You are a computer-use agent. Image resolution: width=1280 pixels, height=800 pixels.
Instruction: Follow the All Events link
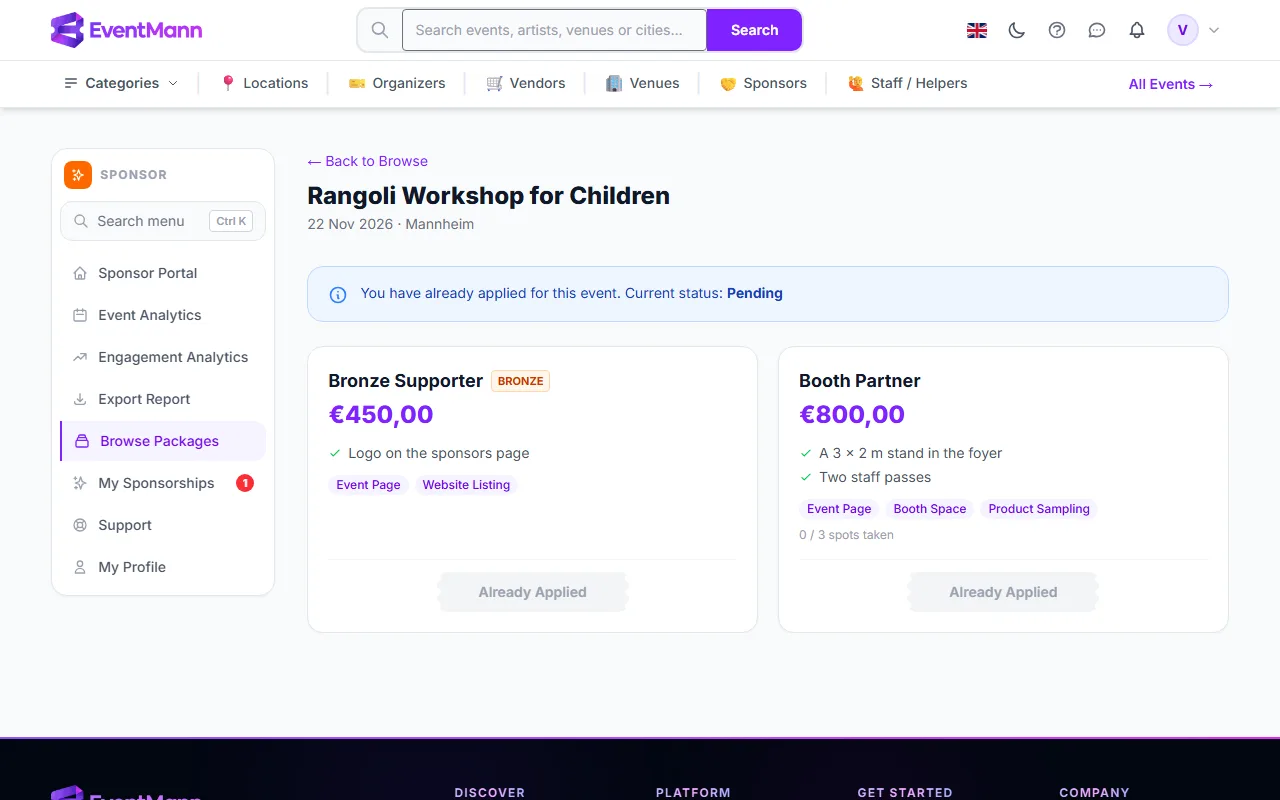(1171, 84)
